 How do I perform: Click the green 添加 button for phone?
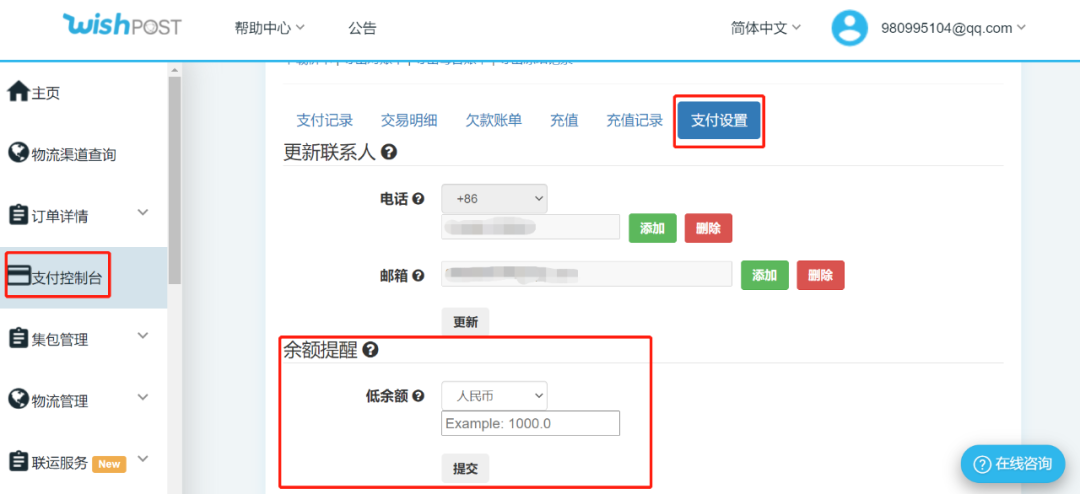652,228
